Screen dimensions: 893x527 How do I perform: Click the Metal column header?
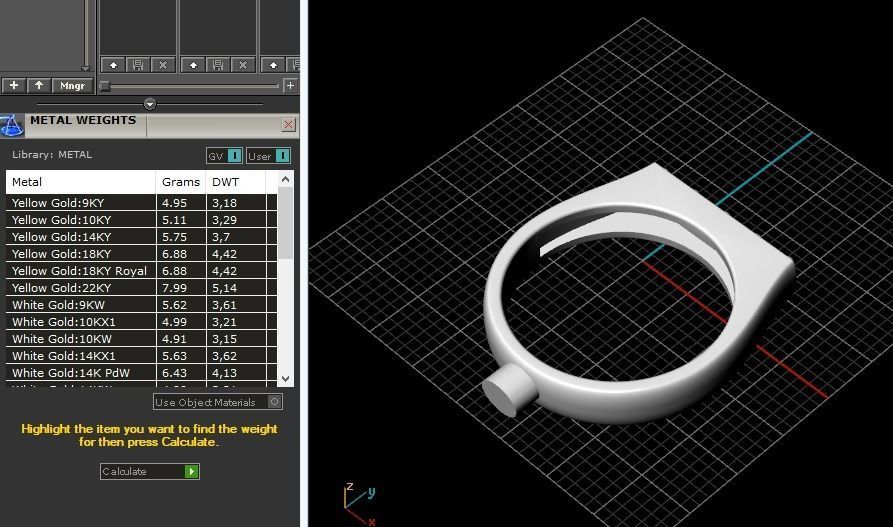tap(81, 182)
